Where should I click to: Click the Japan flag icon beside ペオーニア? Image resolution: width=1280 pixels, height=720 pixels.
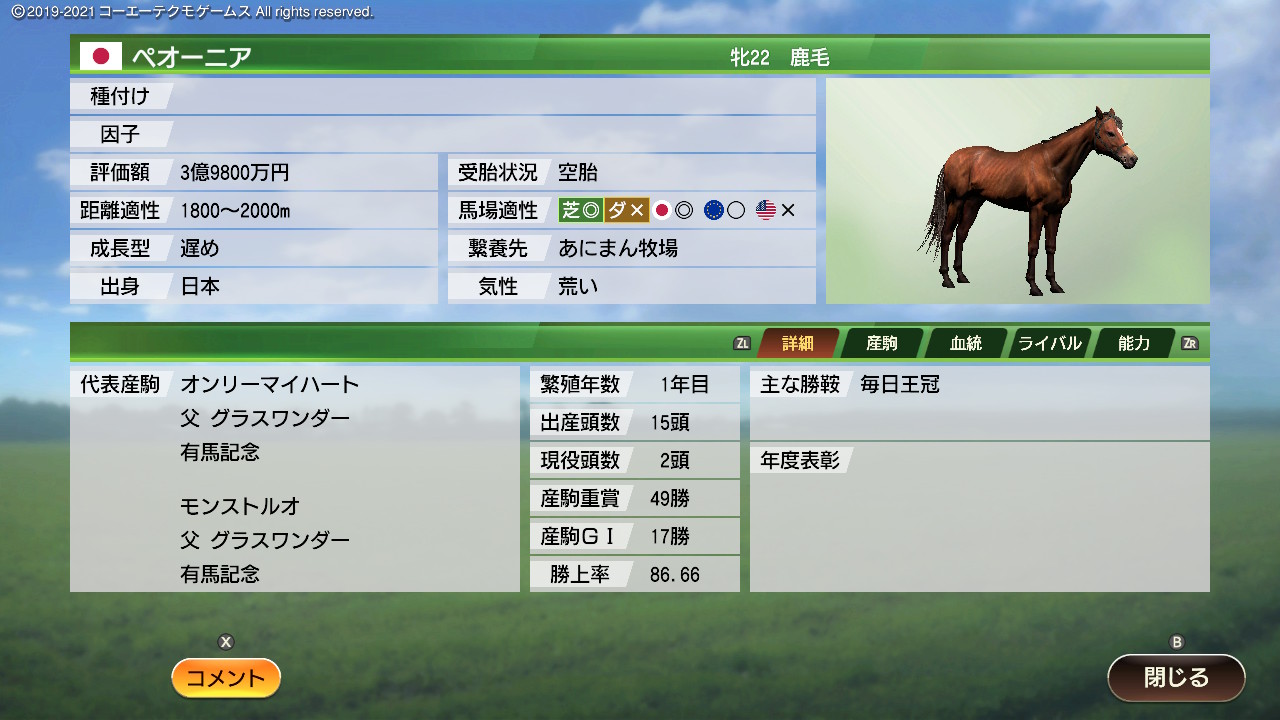point(101,56)
